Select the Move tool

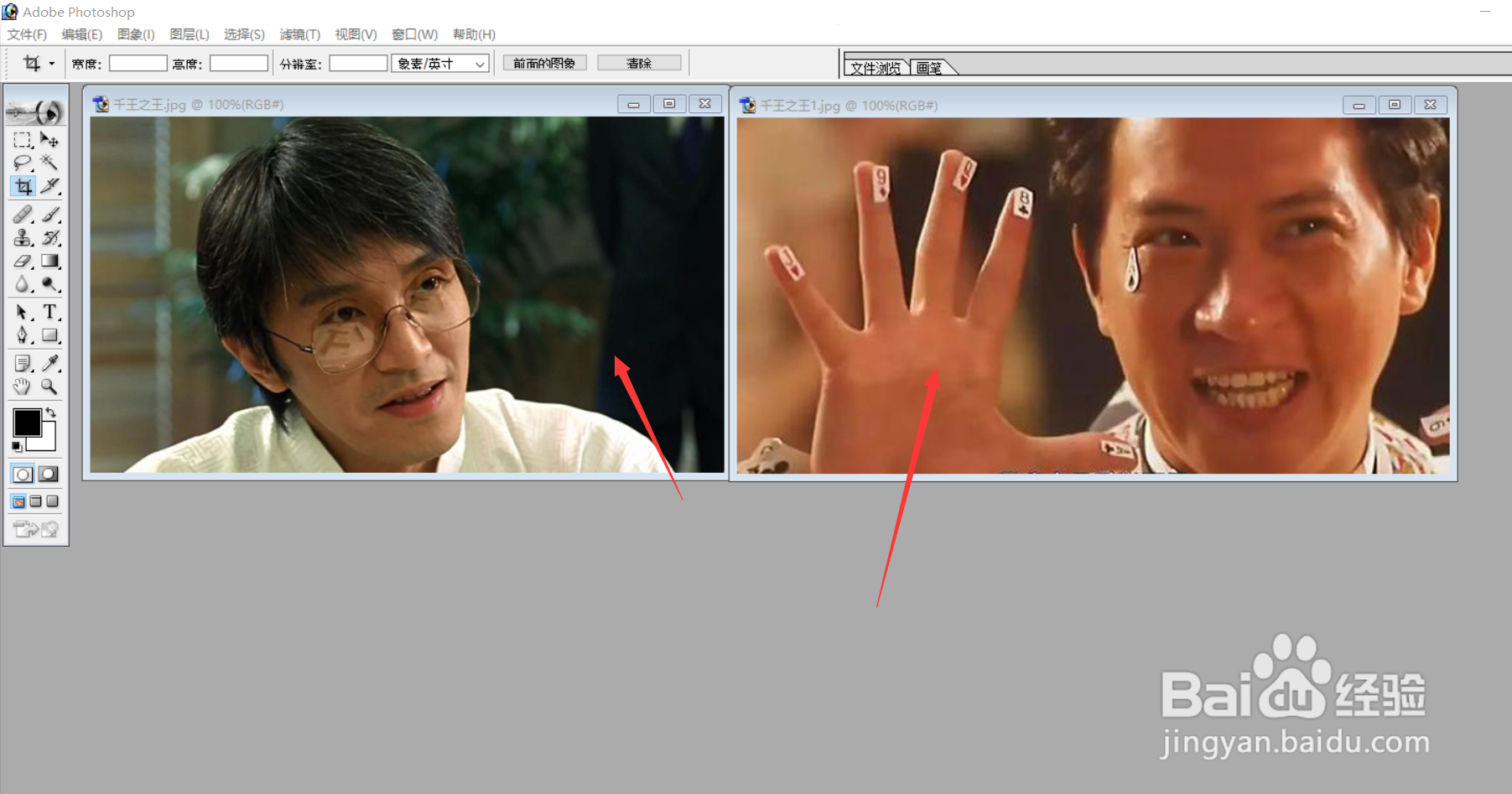[x=49, y=140]
